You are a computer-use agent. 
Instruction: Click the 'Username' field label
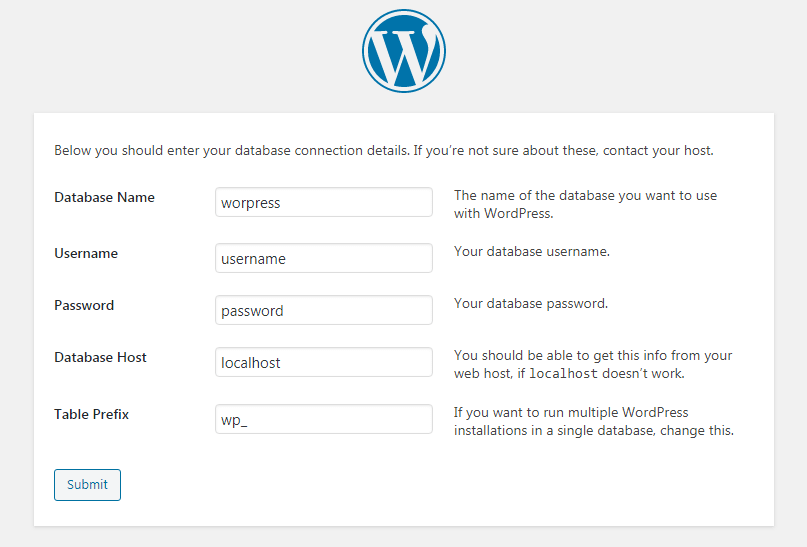(86, 253)
